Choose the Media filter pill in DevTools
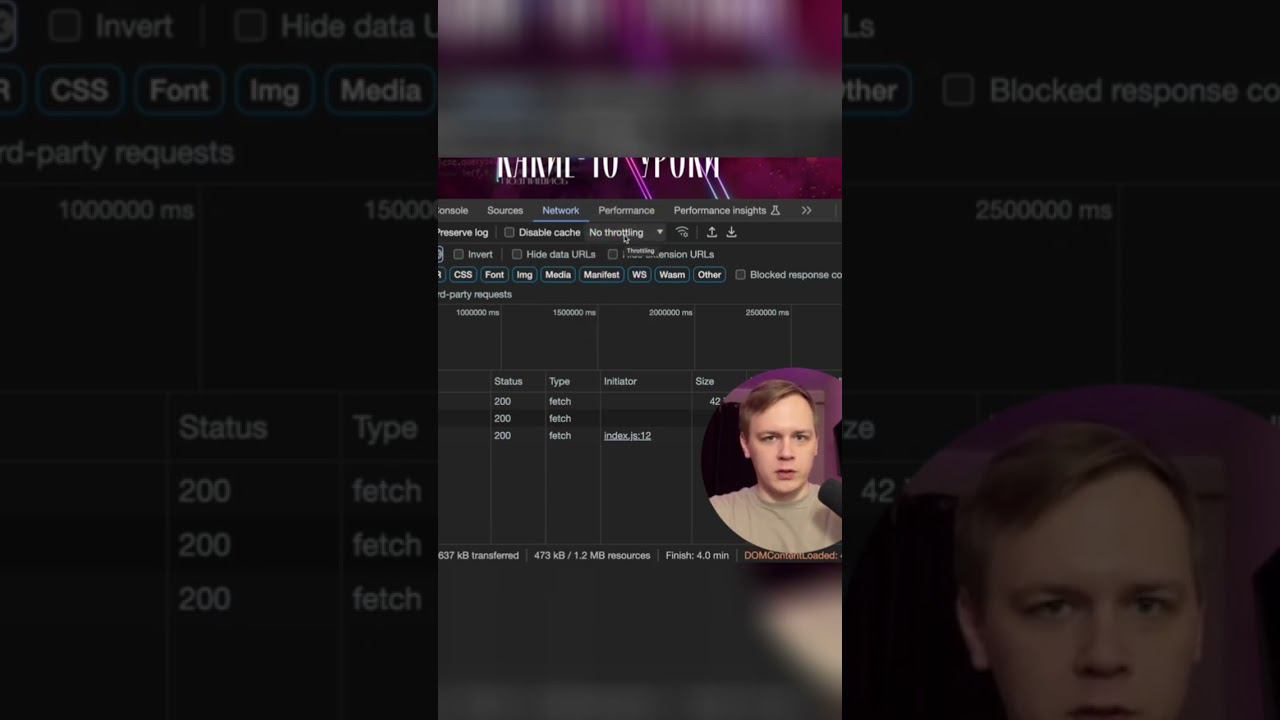Image resolution: width=1280 pixels, height=720 pixels. pyautogui.click(x=558, y=275)
